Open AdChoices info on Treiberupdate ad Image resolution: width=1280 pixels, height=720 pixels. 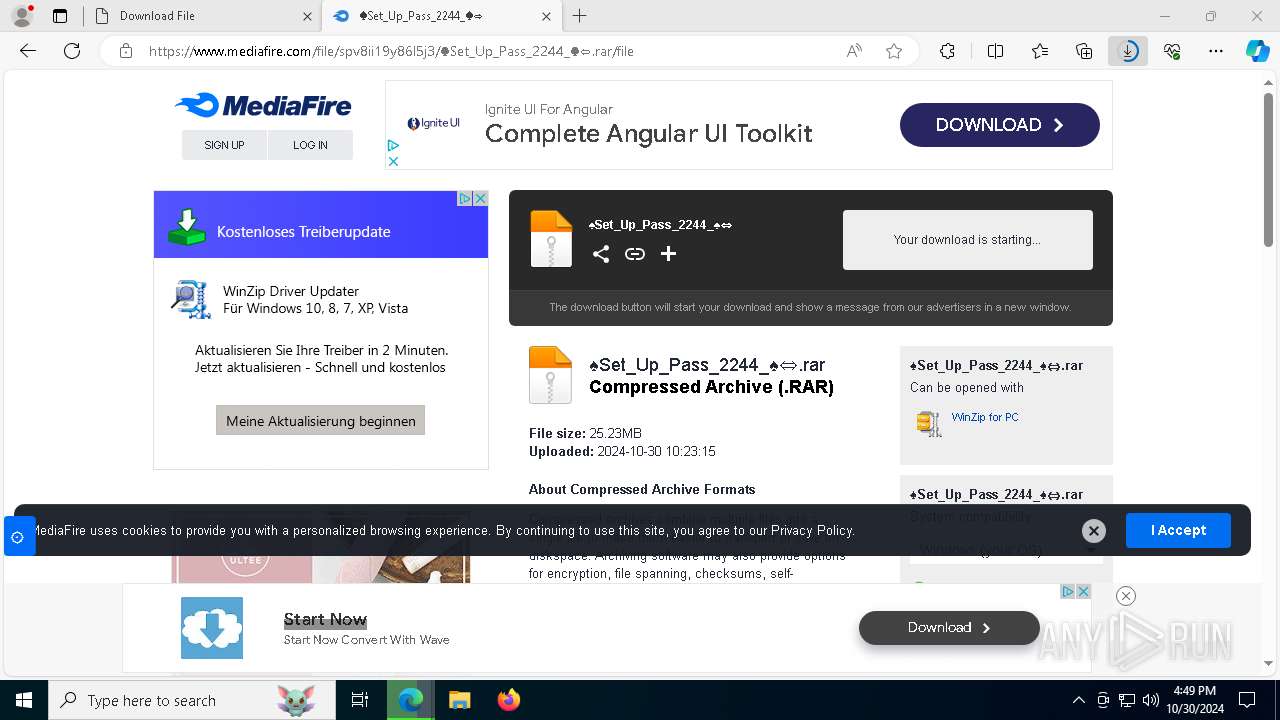coord(465,198)
